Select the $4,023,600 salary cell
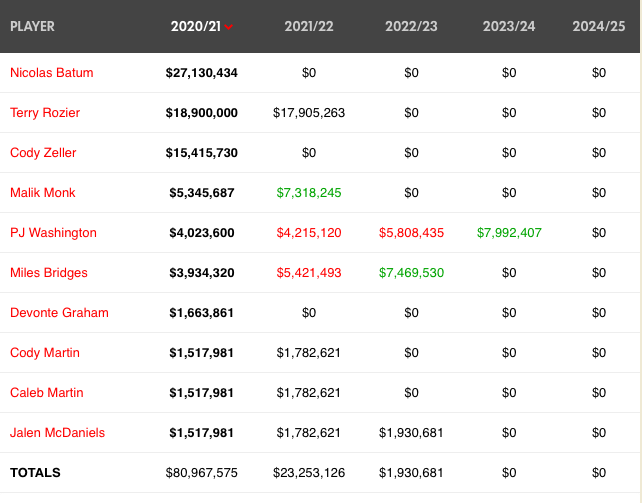Screen dimensions: 642x503 (x=201, y=233)
